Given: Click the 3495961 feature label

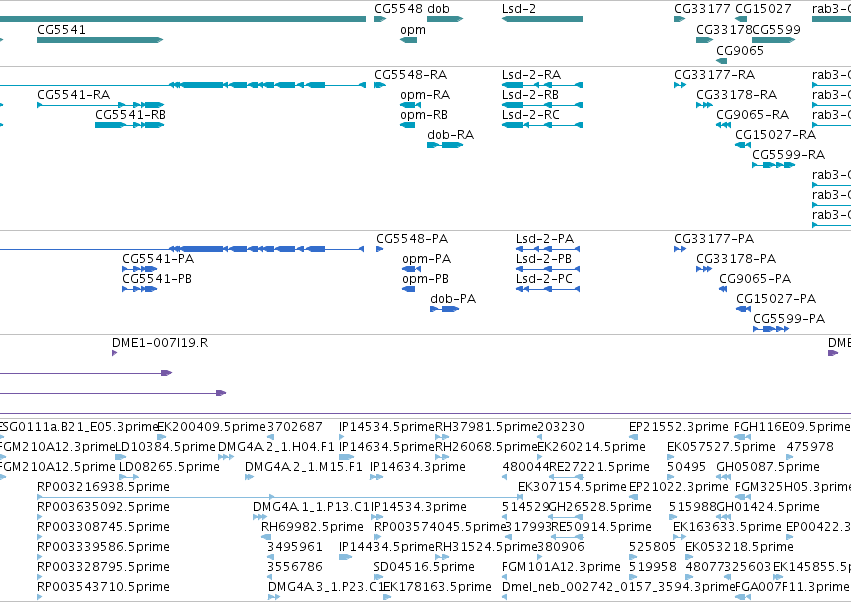Looking at the screenshot, I should click(x=295, y=547).
